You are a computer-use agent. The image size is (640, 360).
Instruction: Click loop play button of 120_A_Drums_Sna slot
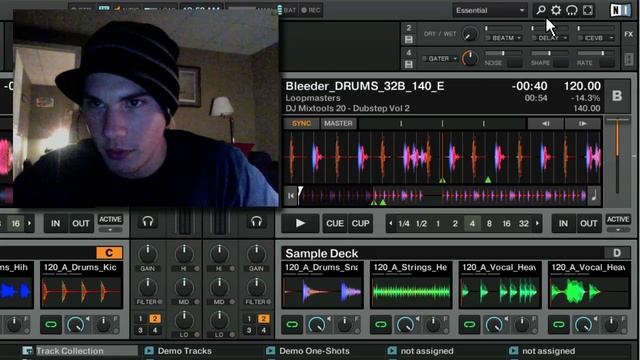292,324
